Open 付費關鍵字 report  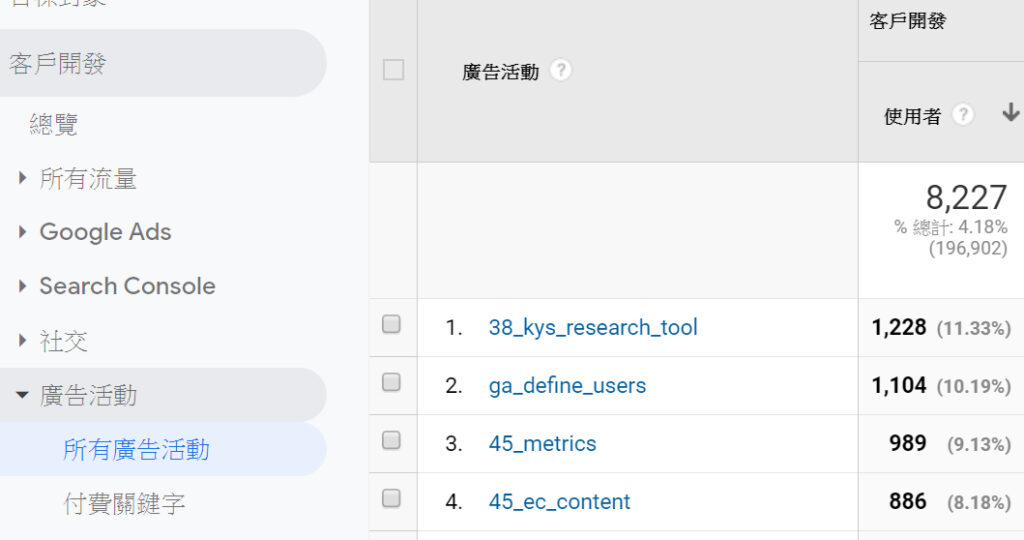(124, 503)
